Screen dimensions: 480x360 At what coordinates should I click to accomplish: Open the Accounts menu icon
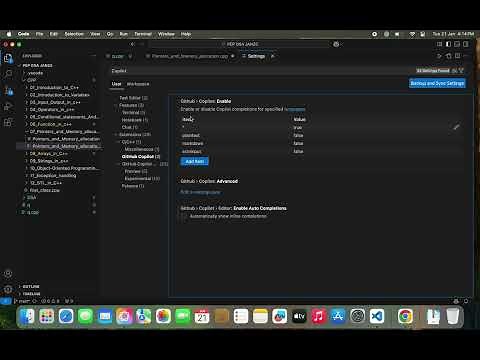click(8, 274)
